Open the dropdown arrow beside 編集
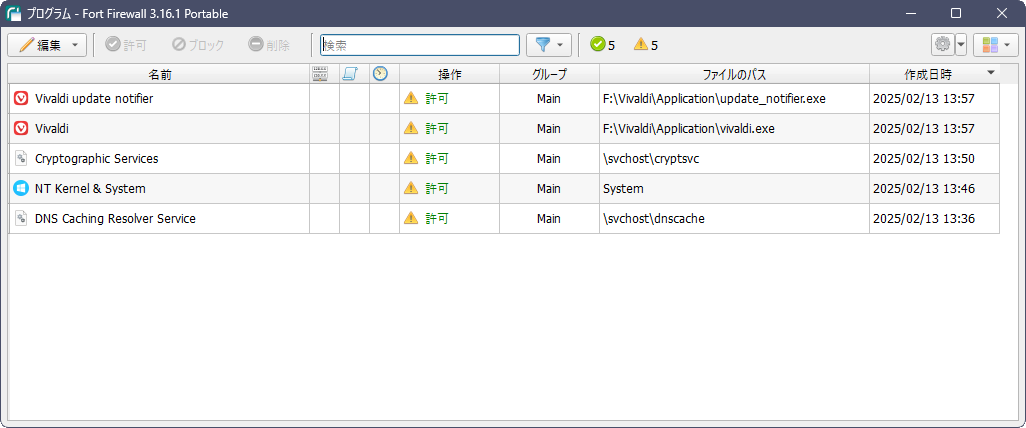The image size is (1026, 428). pyautogui.click(x=75, y=45)
